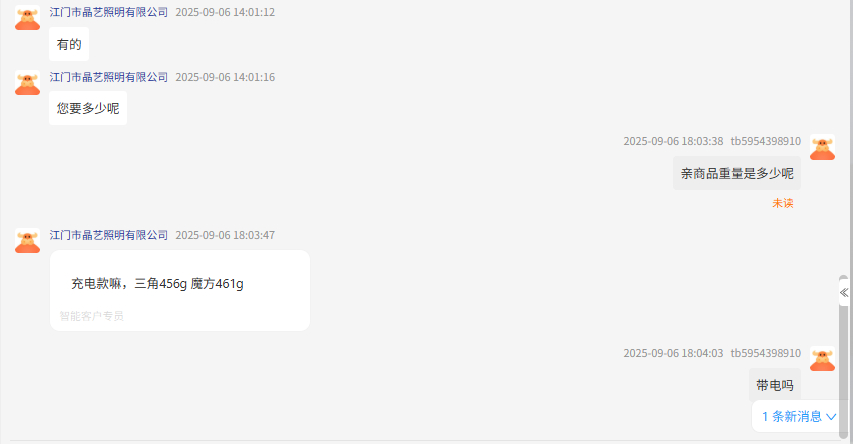This screenshot has width=853, height=444.
Task: Jump to the latest messages via 1 条新消息
Action: (x=798, y=417)
